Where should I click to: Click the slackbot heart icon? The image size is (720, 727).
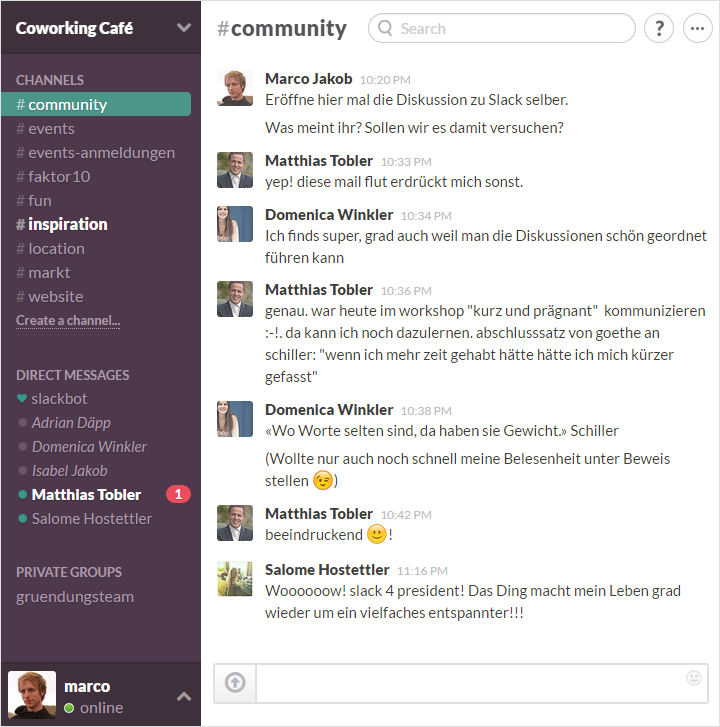coord(22,398)
